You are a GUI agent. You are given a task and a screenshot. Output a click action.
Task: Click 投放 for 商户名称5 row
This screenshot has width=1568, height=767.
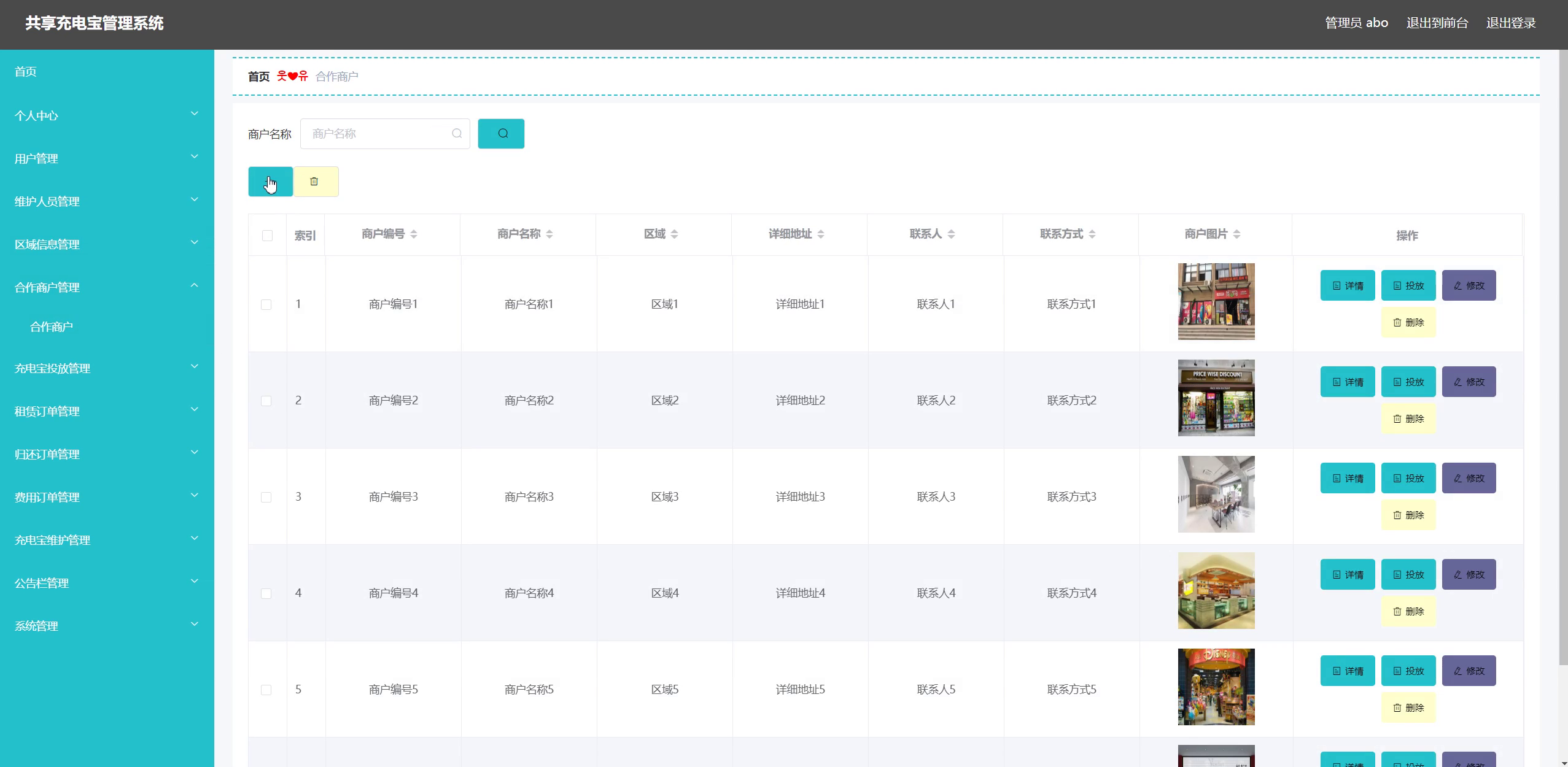(1408, 671)
